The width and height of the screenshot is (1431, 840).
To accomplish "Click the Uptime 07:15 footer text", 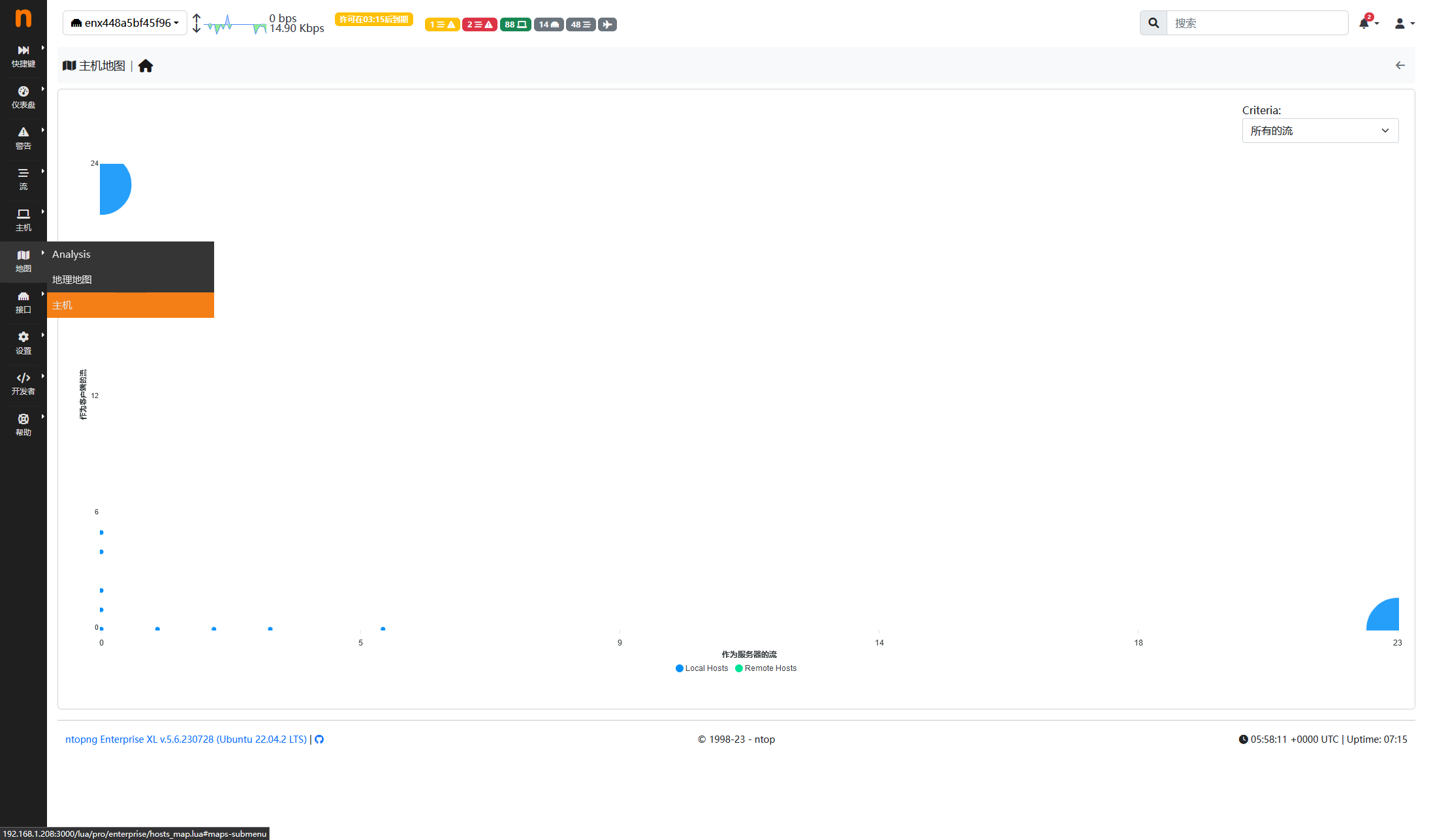I will tap(1377, 739).
